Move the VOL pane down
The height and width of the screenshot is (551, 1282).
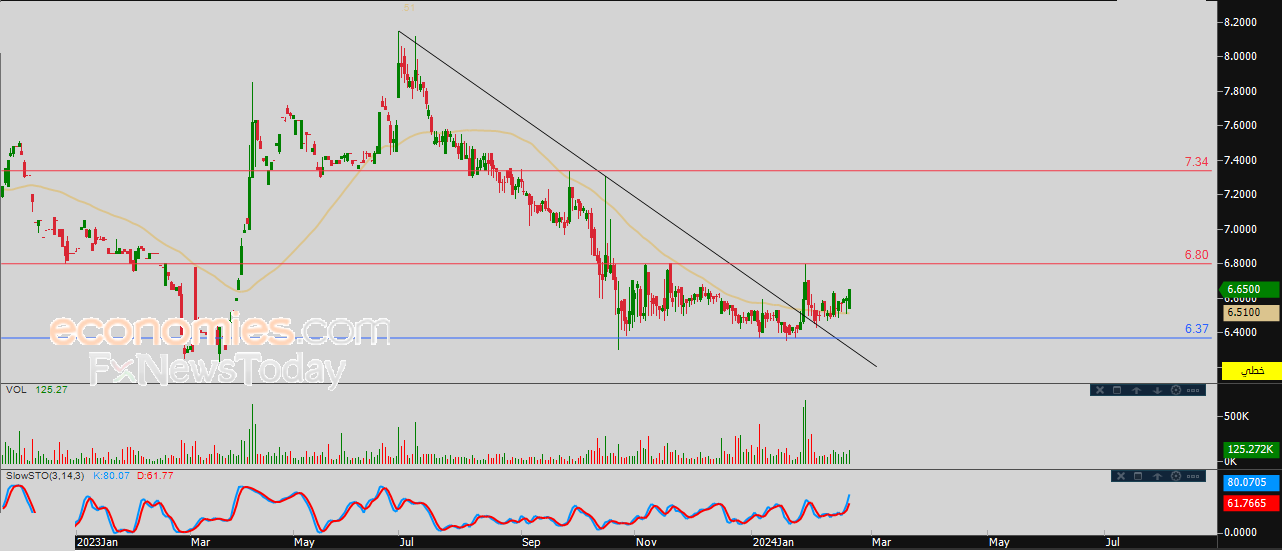(1157, 390)
